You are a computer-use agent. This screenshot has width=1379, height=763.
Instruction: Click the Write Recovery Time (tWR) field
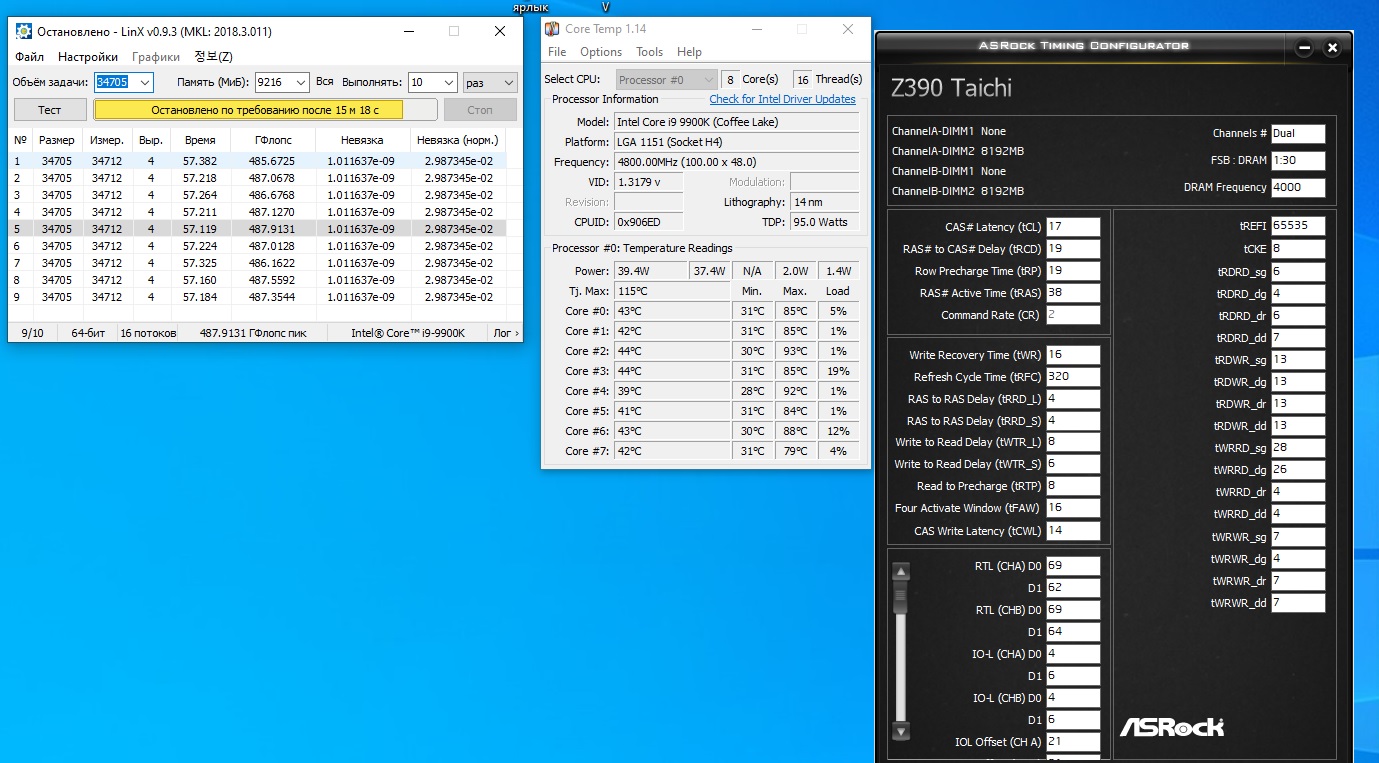click(1073, 355)
